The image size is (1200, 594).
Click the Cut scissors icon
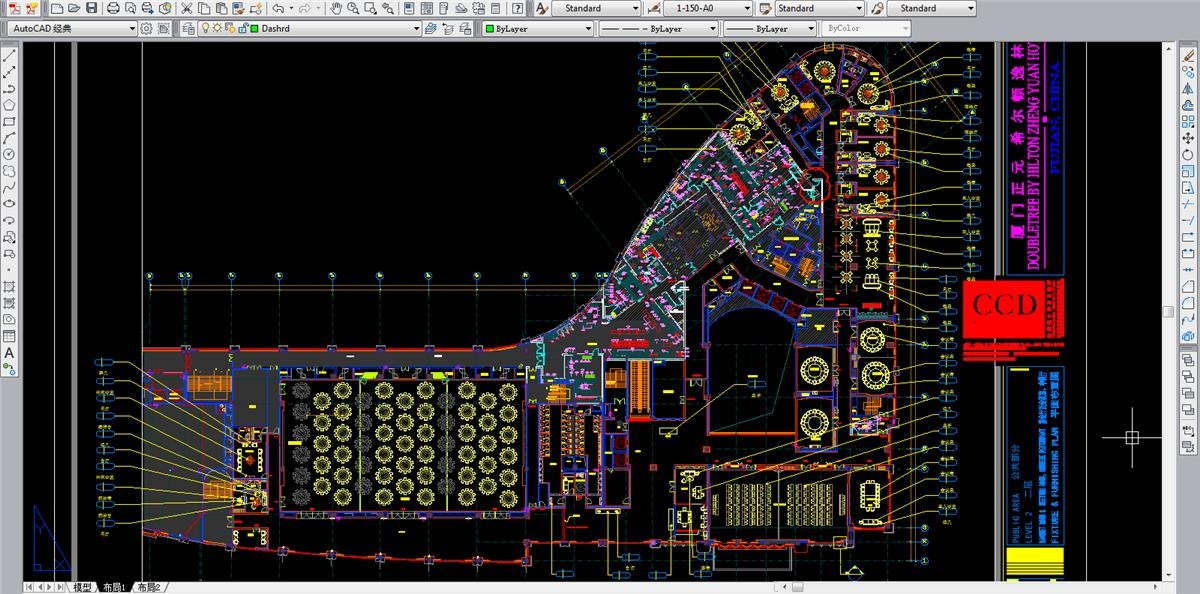pyautogui.click(x=187, y=8)
